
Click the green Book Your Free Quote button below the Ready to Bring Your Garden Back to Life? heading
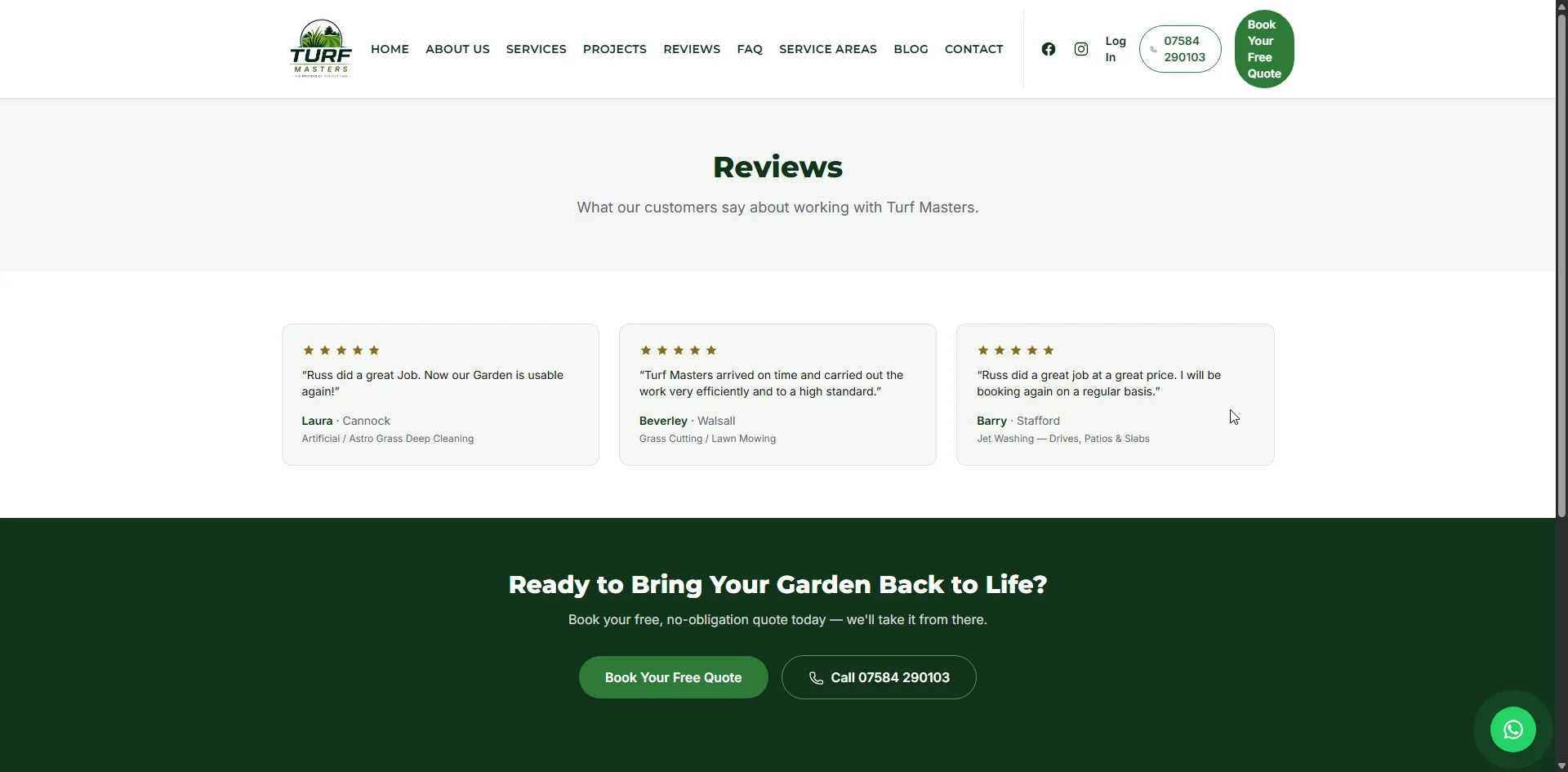pyautogui.click(x=674, y=677)
